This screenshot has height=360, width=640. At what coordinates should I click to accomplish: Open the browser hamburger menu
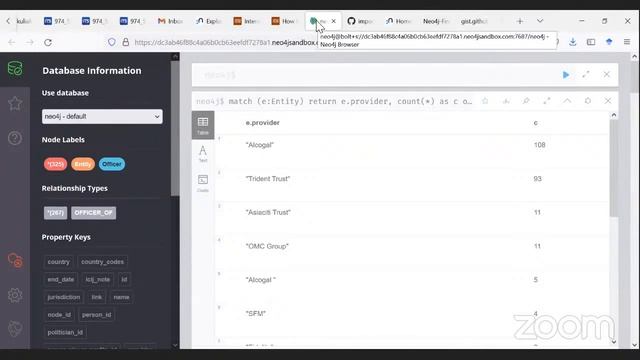click(627, 42)
